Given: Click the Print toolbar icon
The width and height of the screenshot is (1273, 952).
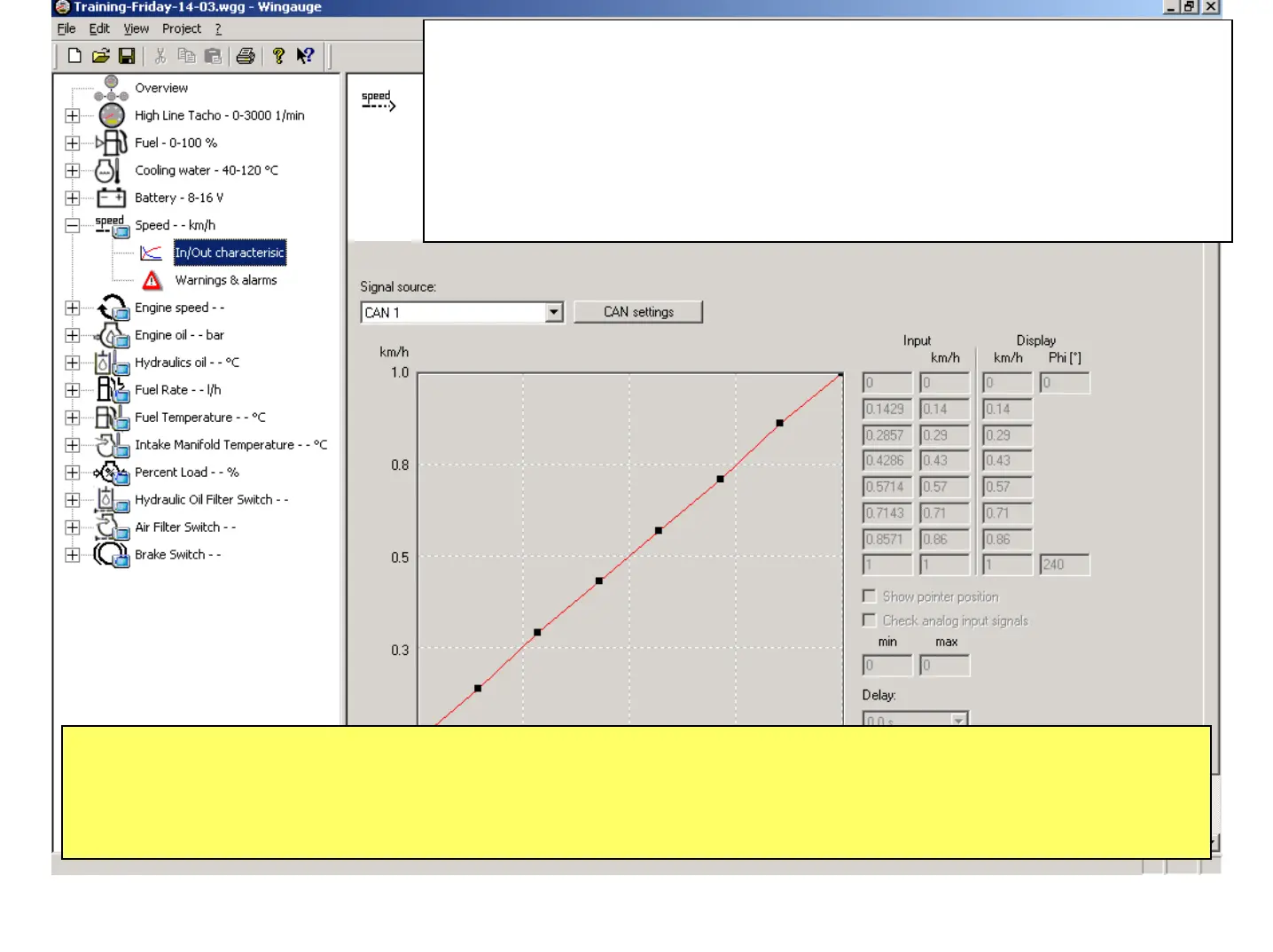Looking at the screenshot, I should click(x=246, y=56).
